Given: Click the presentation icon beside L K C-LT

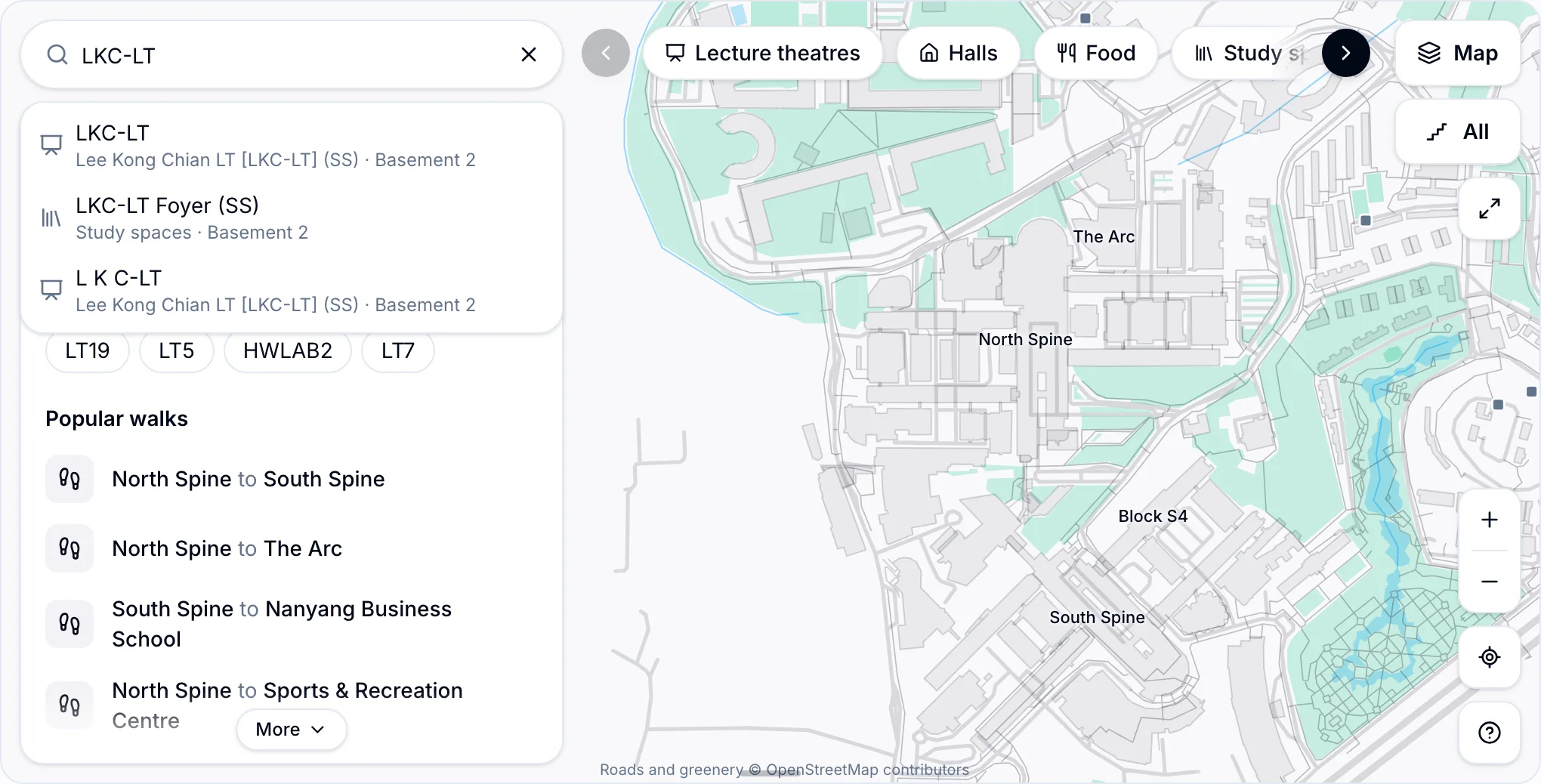Looking at the screenshot, I should pos(51,290).
